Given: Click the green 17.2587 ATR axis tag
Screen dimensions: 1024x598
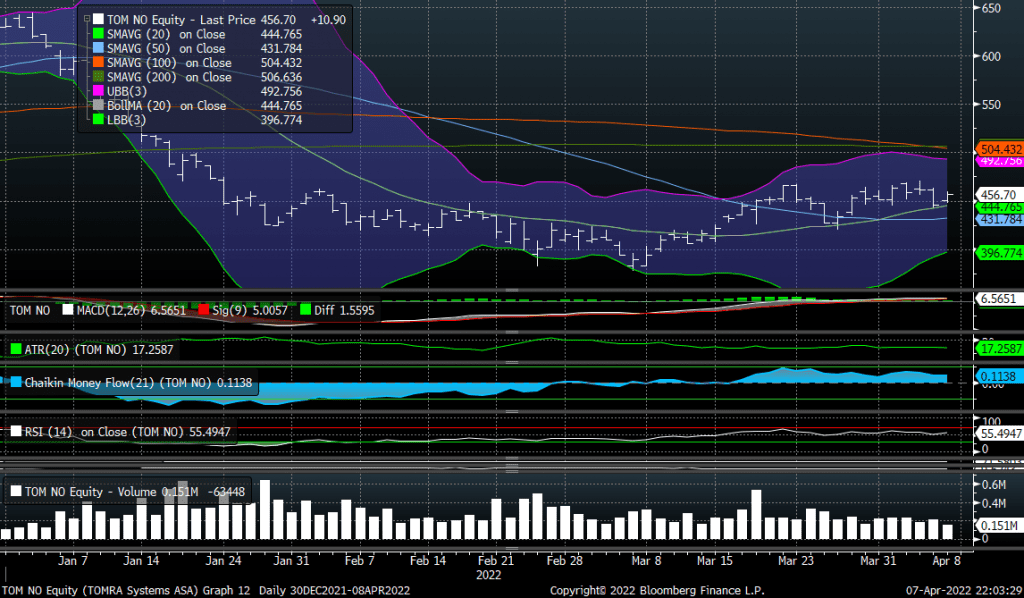Looking at the screenshot, I should (1000, 349).
